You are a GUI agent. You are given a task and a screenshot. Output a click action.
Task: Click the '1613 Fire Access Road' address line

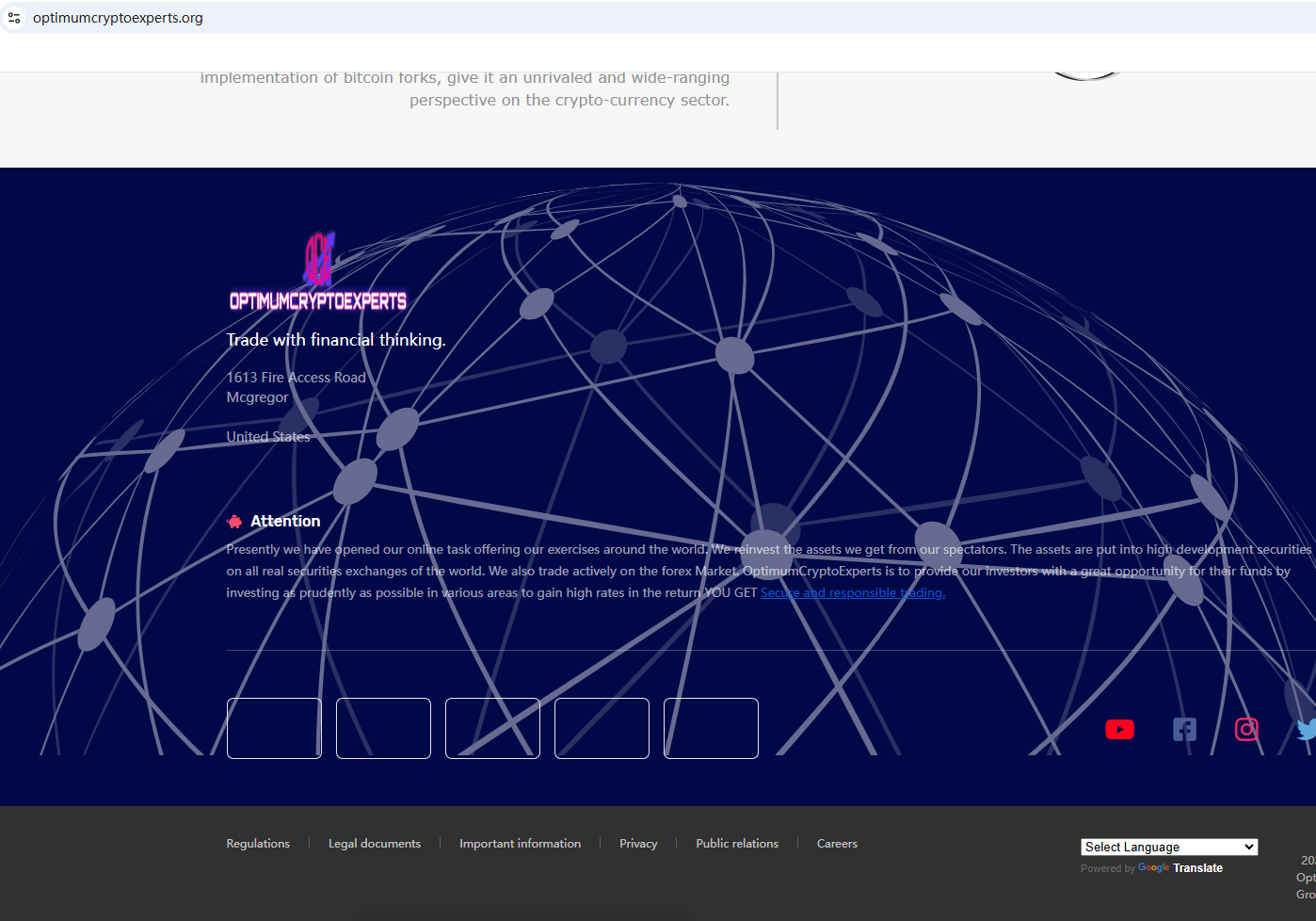pyautogui.click(x=296, y=378)
